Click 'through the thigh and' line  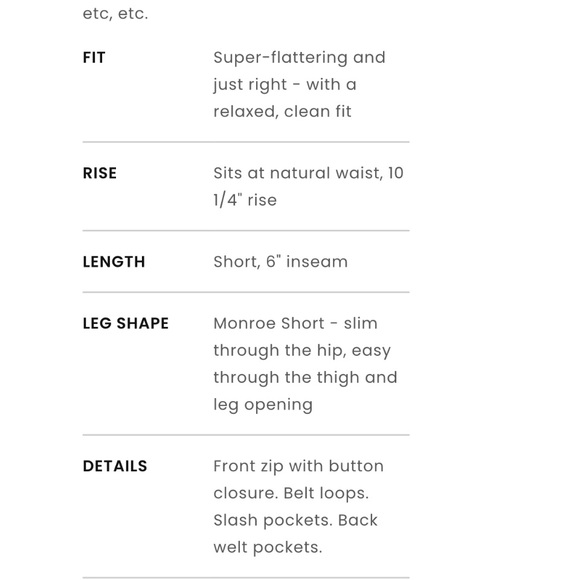[305, 378]
